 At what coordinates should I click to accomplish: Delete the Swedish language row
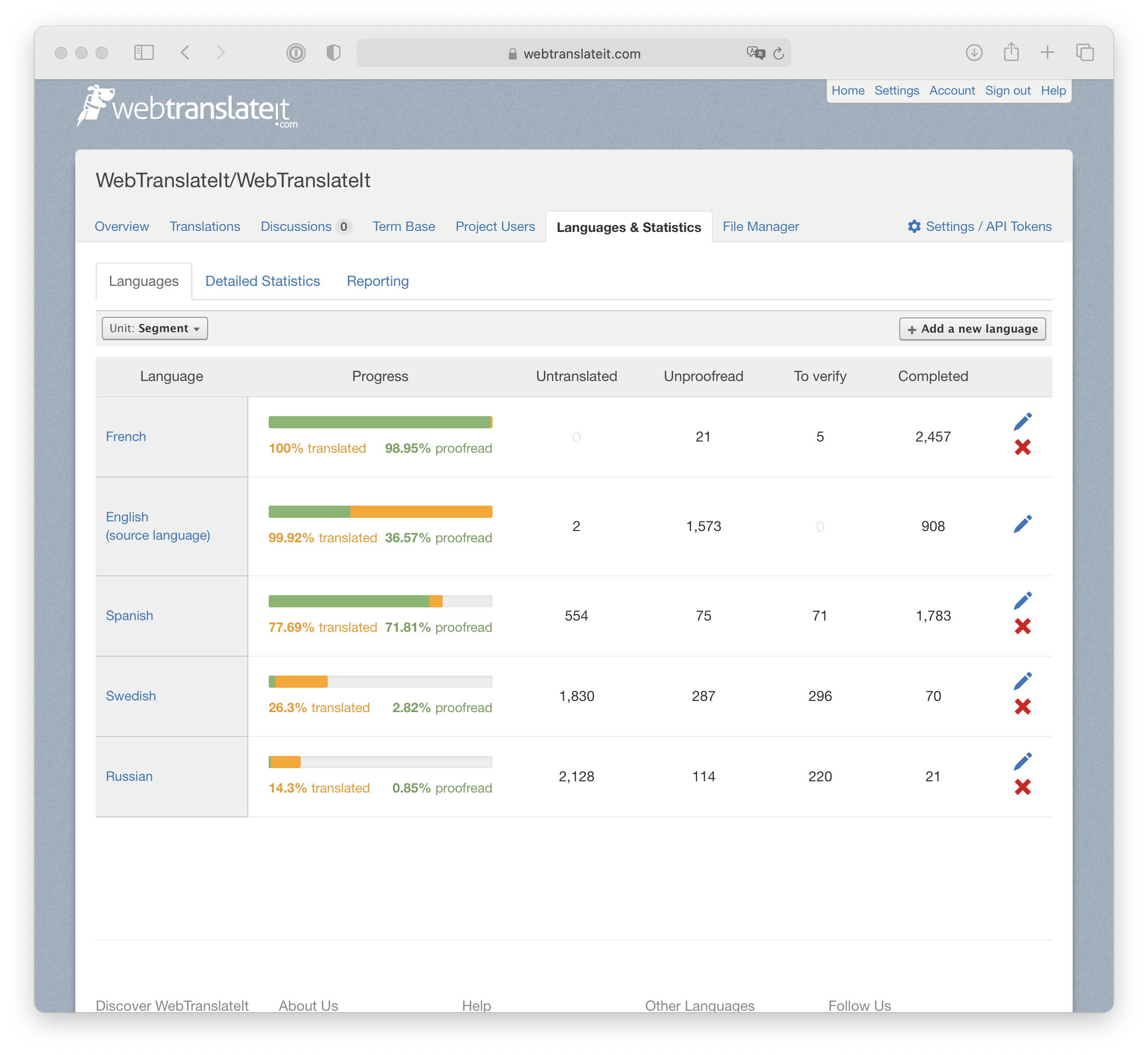1022,707
